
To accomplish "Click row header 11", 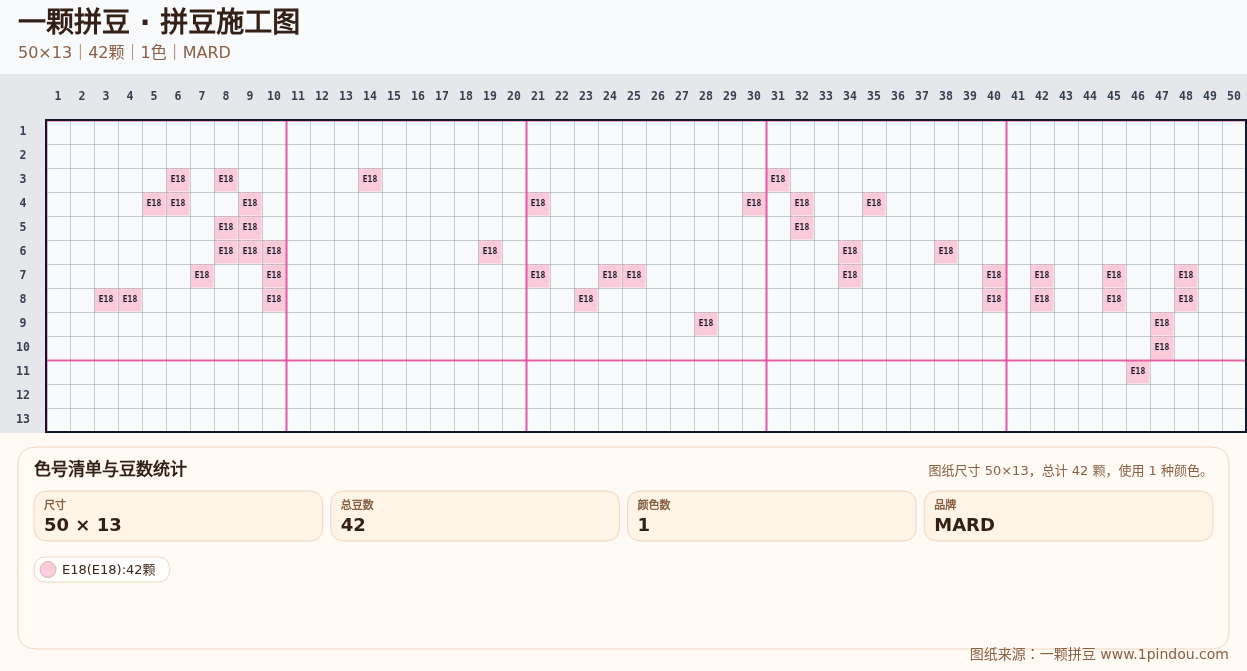I will [23, 371].
